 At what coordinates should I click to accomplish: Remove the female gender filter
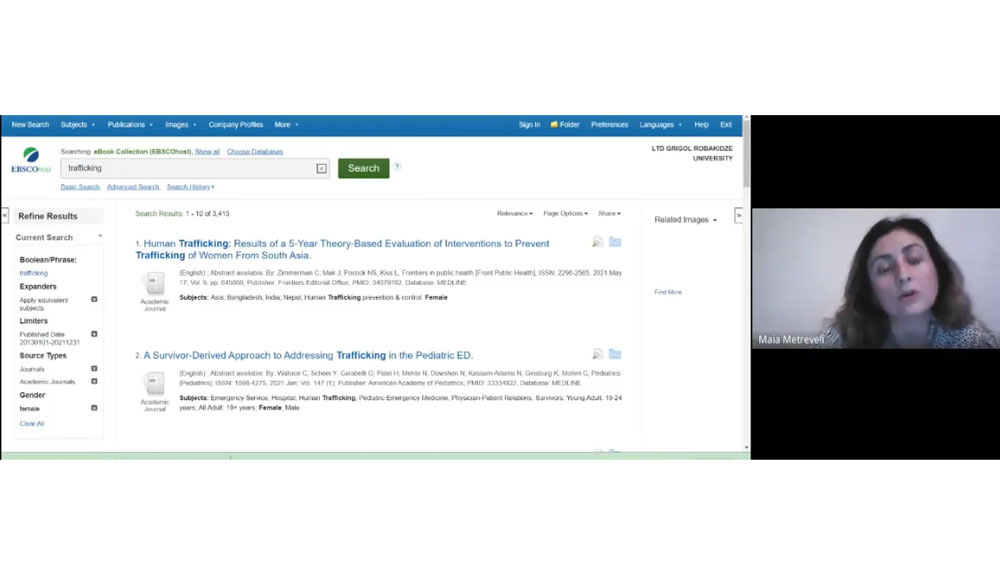click(94, 408)
